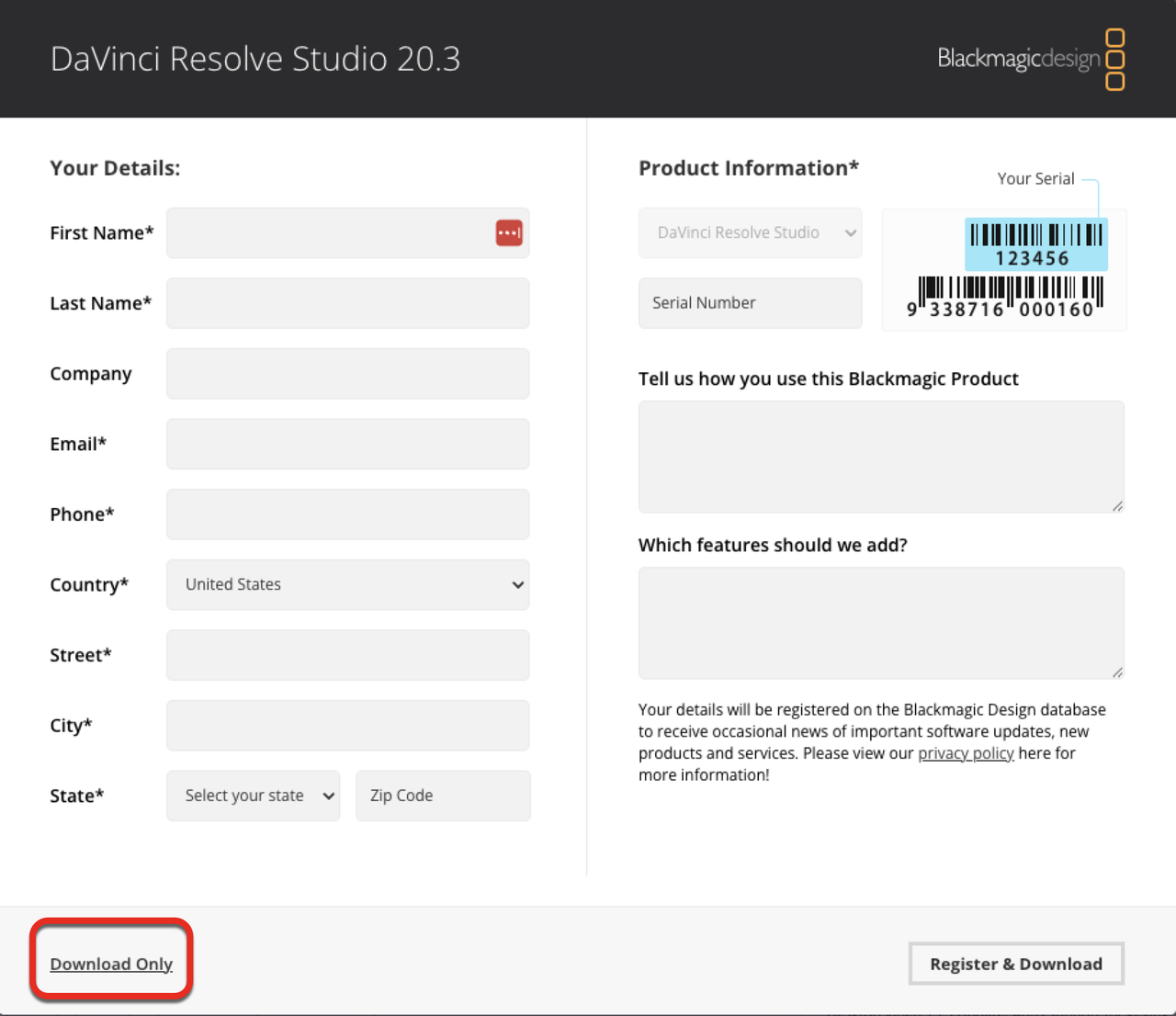This screenshot has height=1016, width=1176.
Task: Click 'Which features should we add?' label
Action: coord(773,545)
